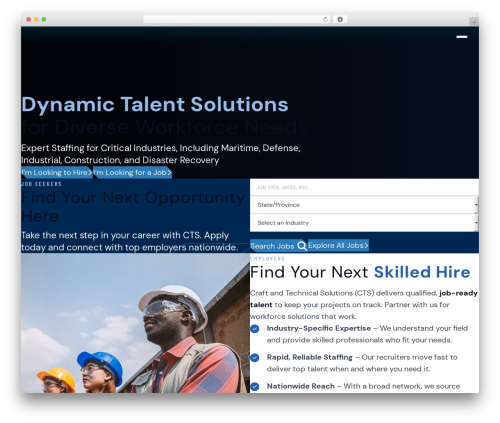
Task: Click I'm Looking to Hire button
Action: [x=57, y=172]
